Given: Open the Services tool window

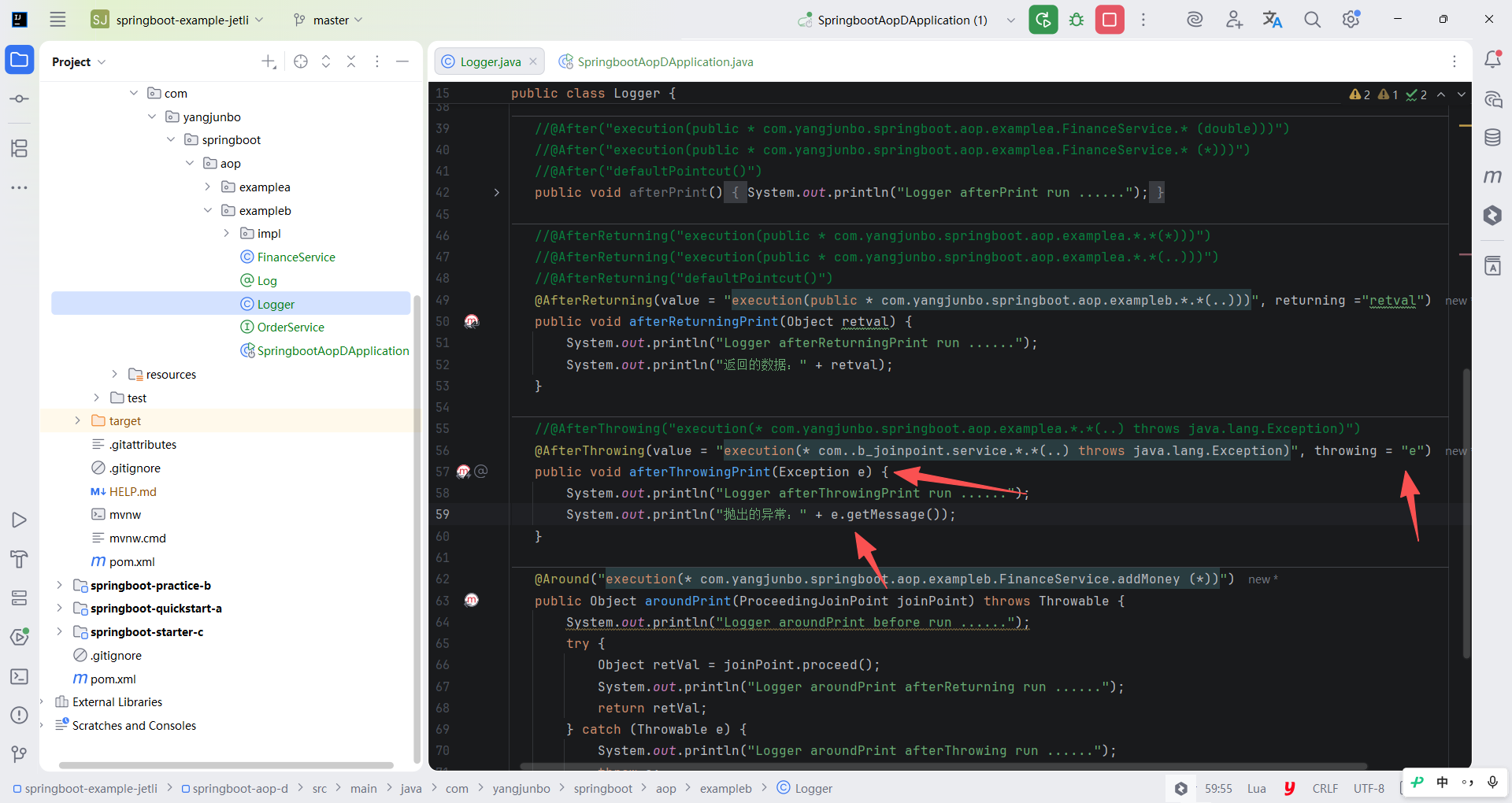Looking at the screenshot, I should click(20, 598).
